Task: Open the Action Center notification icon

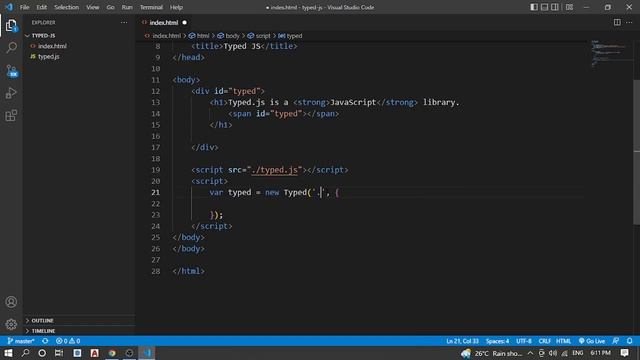Action: pos(624,353)
